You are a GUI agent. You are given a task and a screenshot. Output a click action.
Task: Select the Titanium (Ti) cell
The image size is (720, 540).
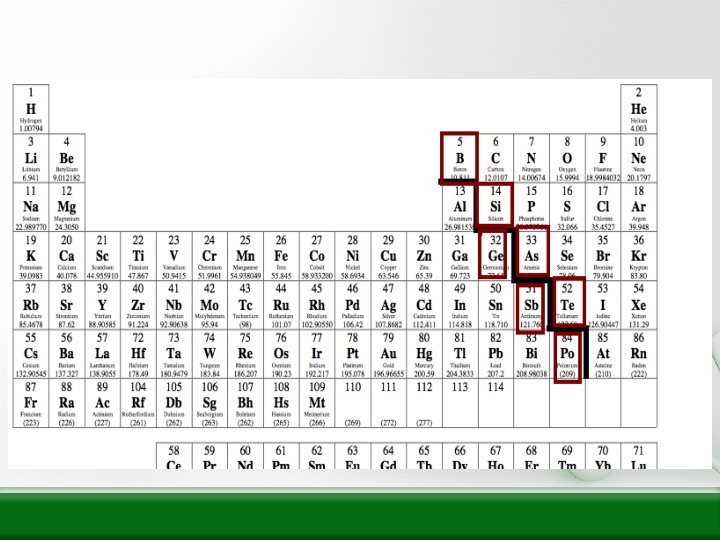point(138,256)
